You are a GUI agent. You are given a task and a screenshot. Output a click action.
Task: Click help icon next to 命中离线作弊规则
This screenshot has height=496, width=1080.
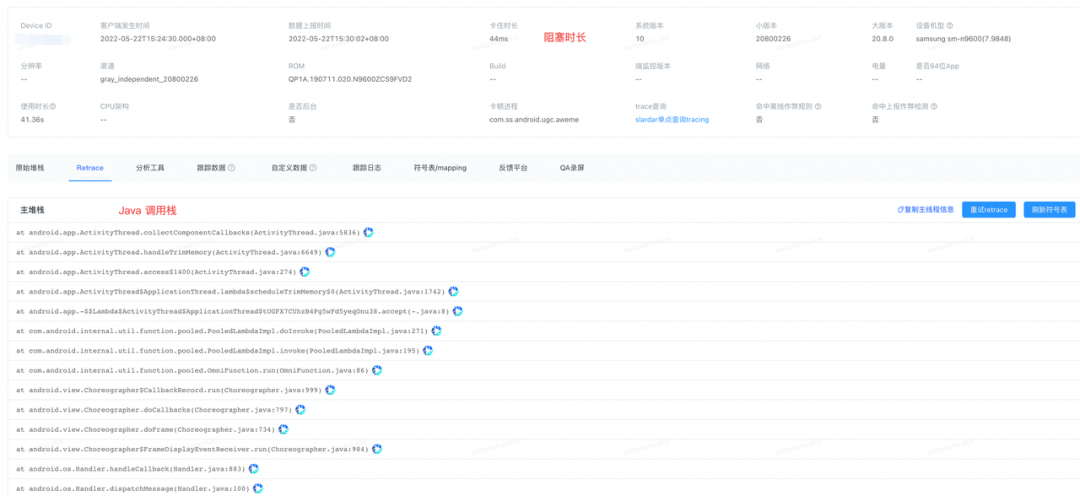(x=818, y=107)
